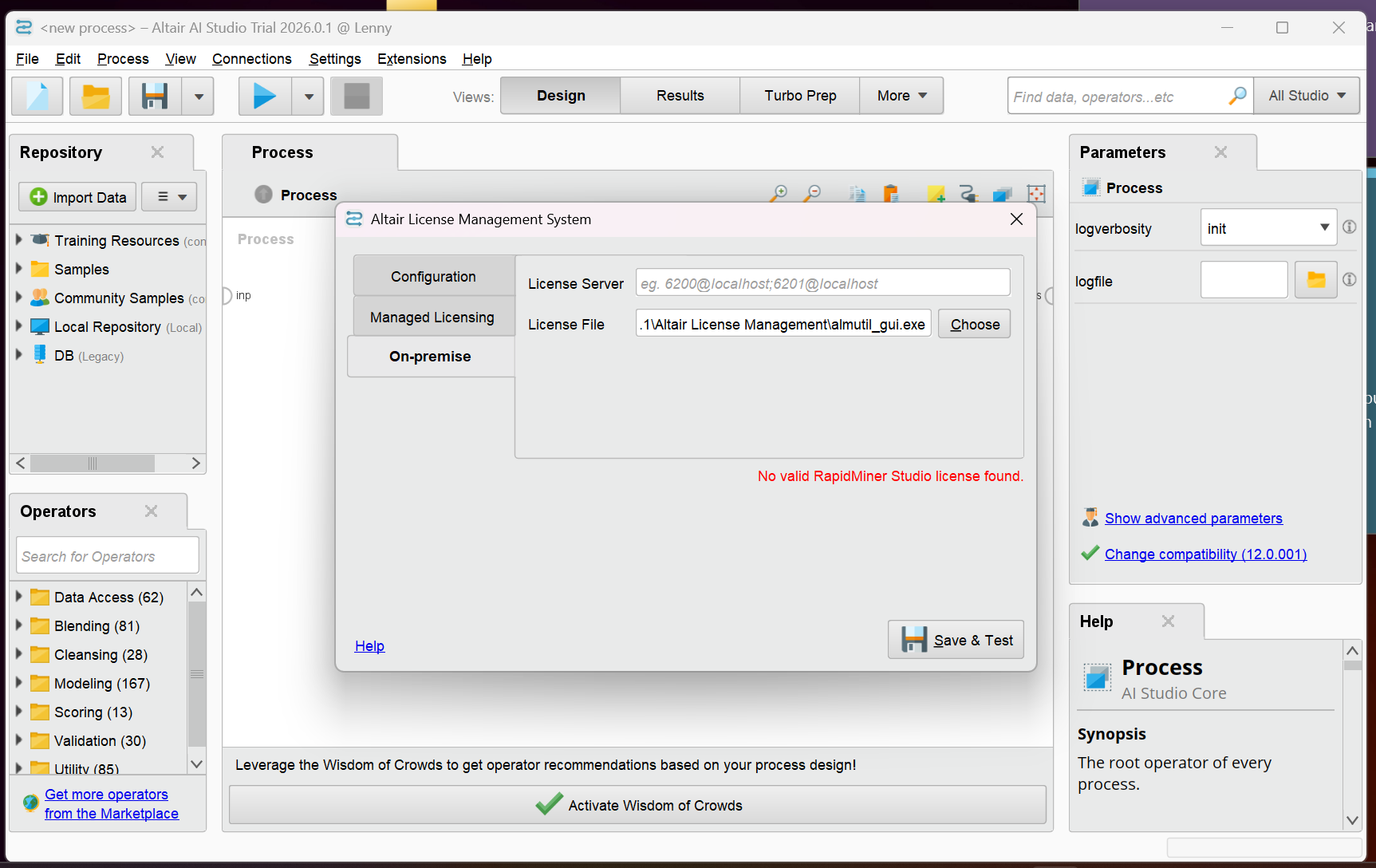The image size is (1376, 868).
Task: Click the magnifier icon in the global search
Action: pos(1237,96)
